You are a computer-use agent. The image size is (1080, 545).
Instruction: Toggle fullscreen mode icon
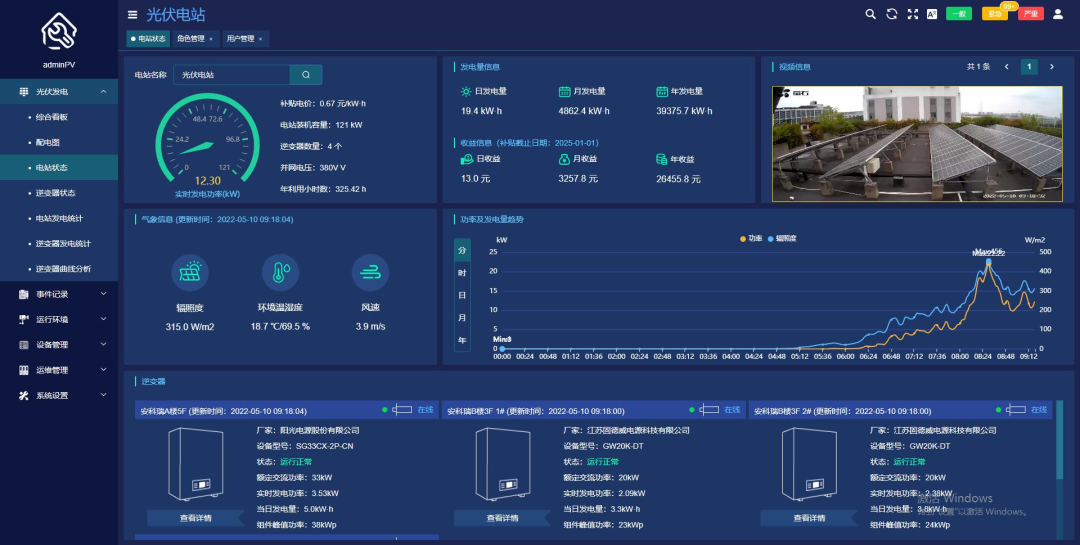pos(913,14)
